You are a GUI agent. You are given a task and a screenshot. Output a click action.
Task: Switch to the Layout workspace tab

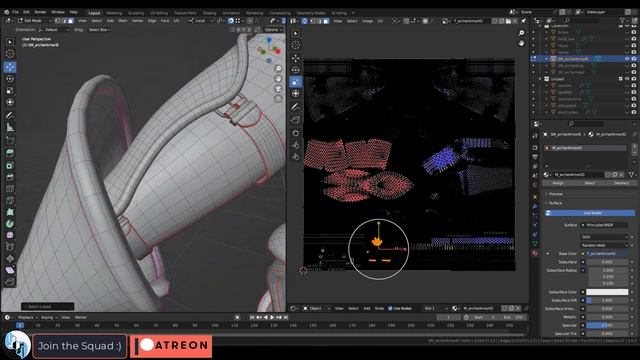tap(94, 13)
